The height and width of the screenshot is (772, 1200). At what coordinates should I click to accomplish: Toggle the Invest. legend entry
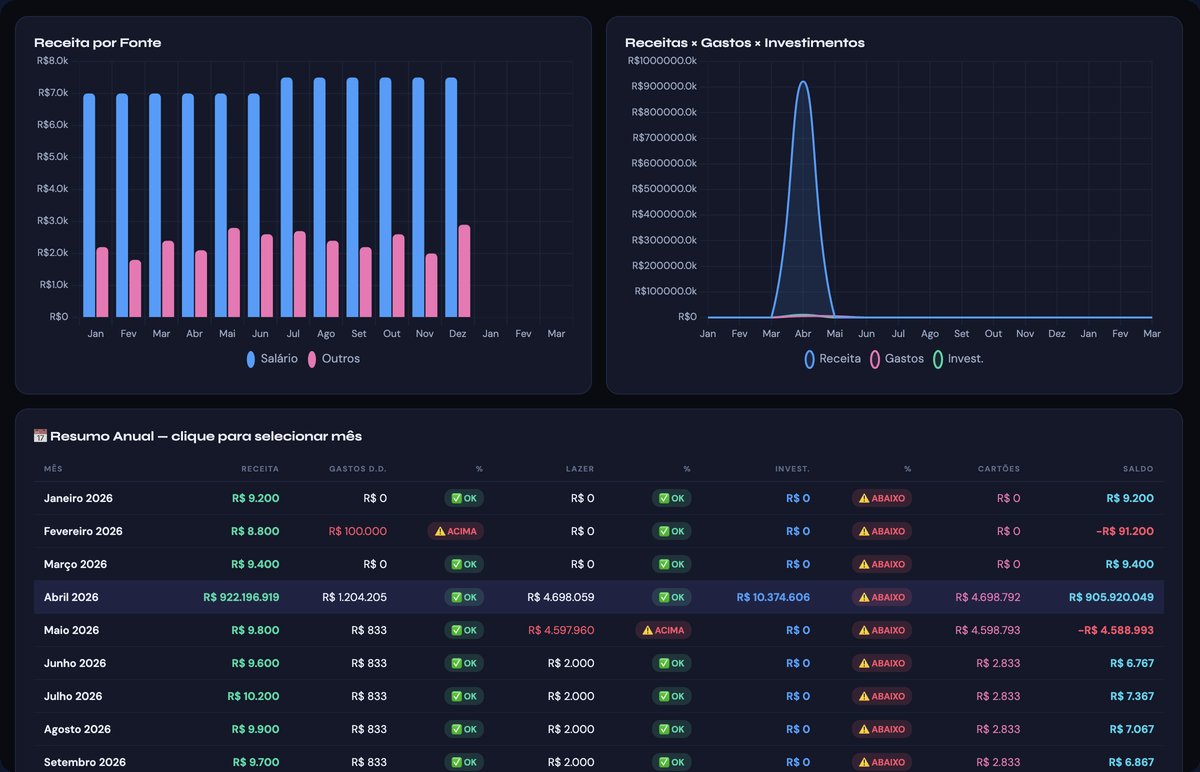click(958, 358)
